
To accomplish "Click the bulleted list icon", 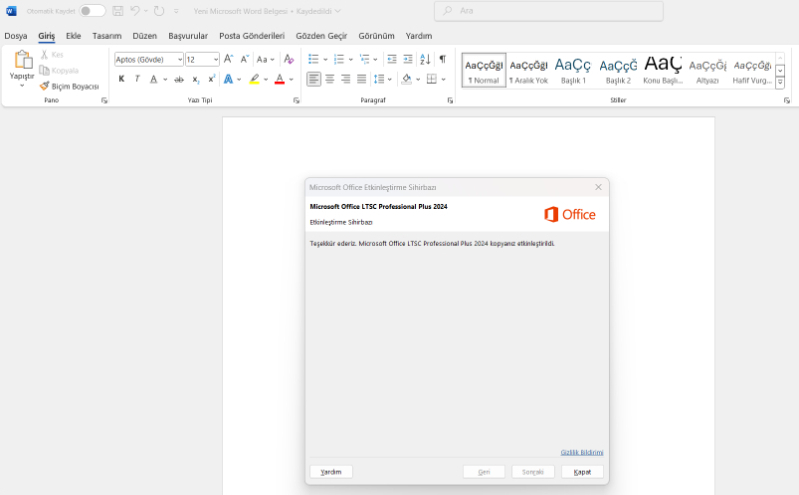I will [x=313, y=59].
